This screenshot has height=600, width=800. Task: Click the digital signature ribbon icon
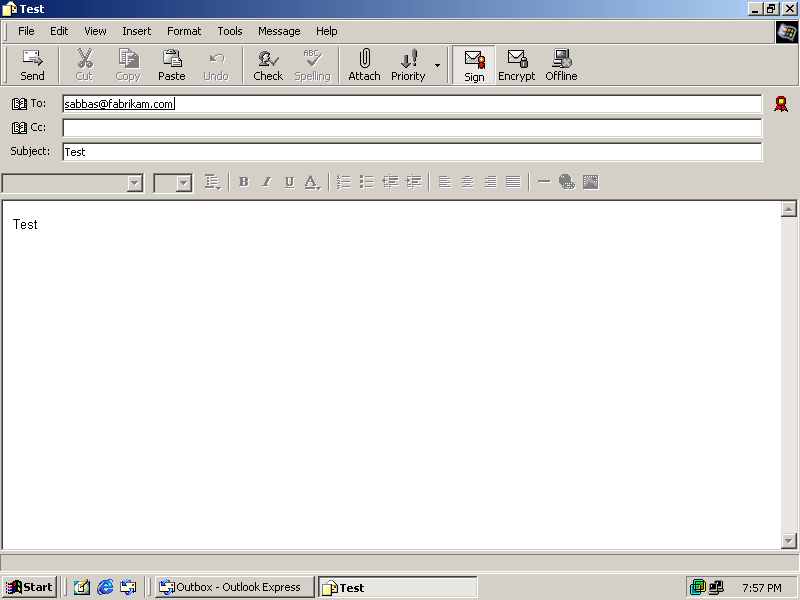coord(781,103)
